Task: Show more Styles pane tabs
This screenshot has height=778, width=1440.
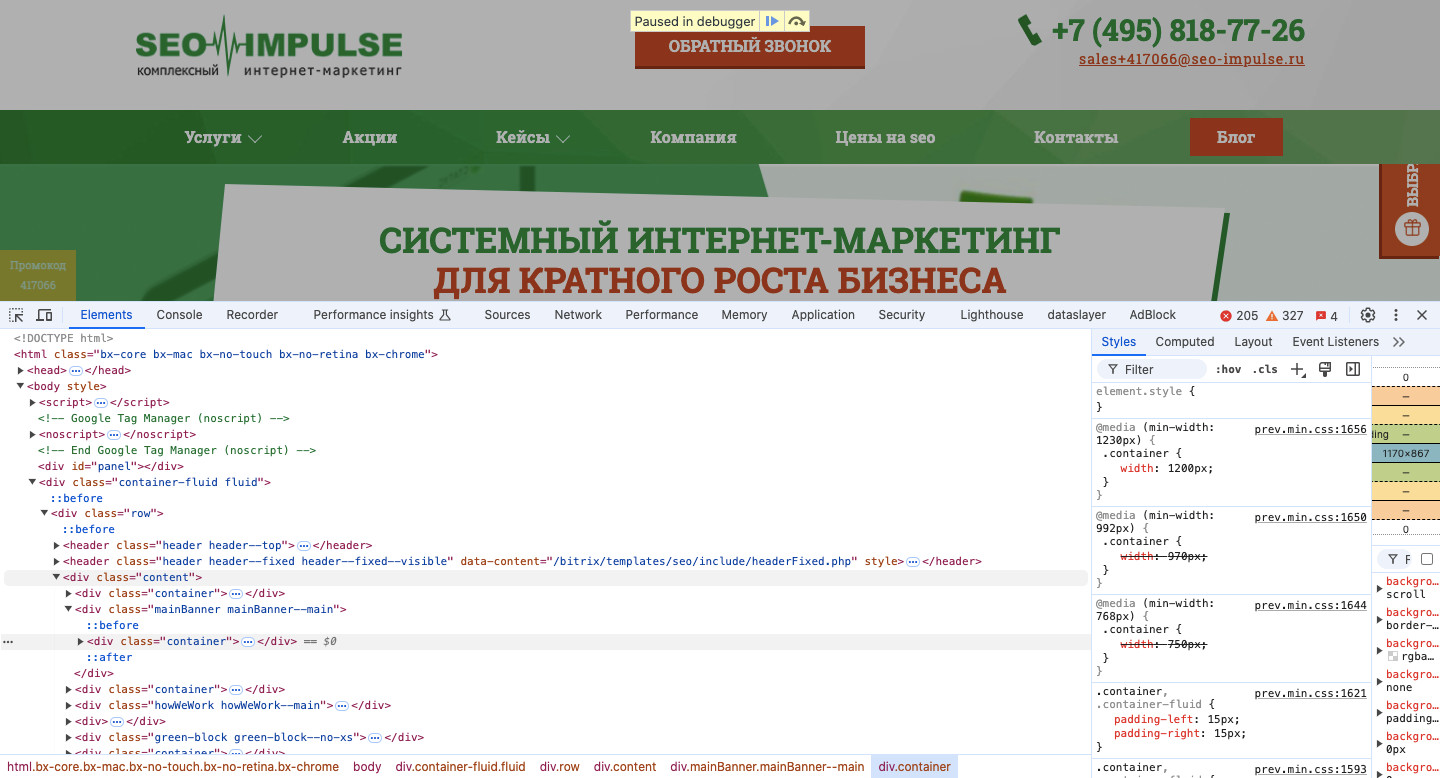Action: tap(1399, 342)
